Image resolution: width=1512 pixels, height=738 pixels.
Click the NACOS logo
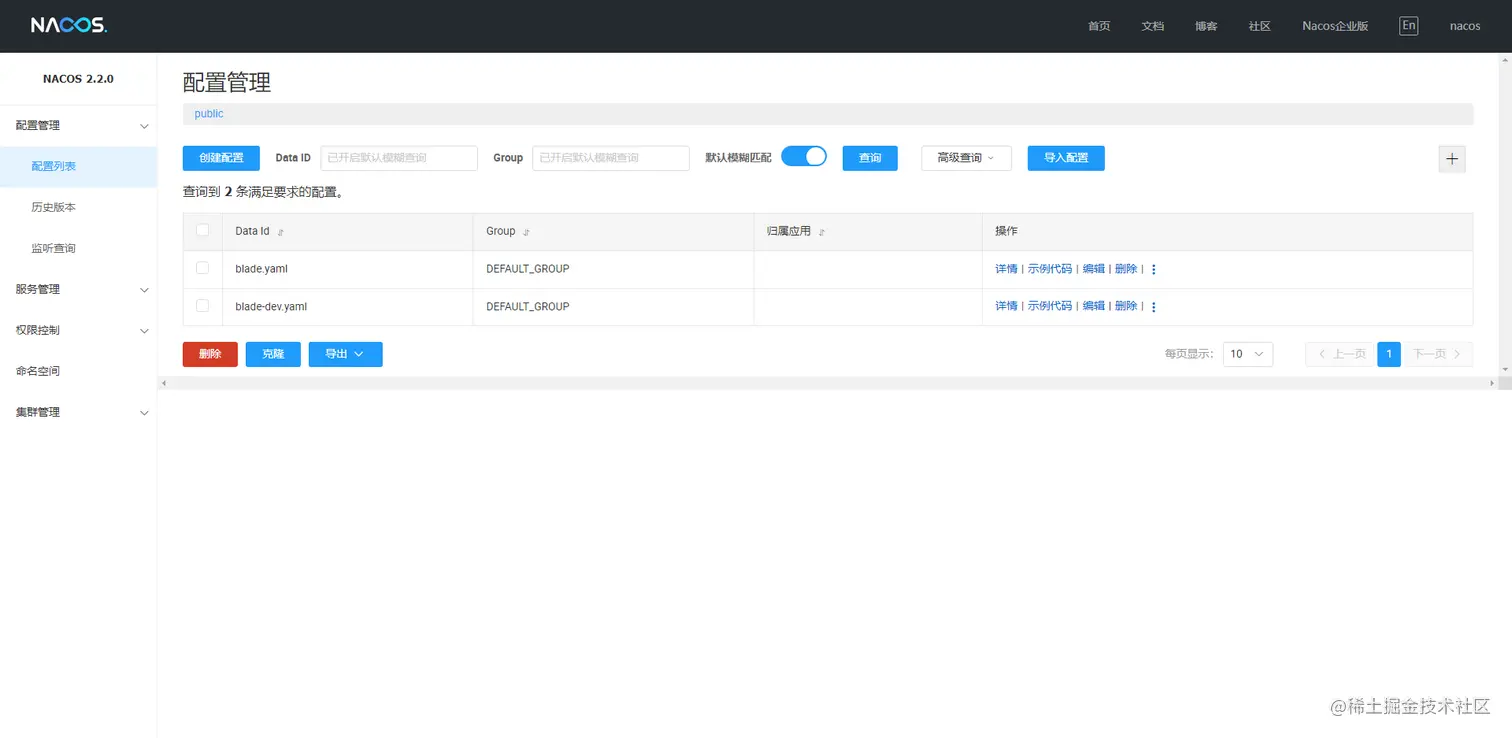[x=68, y=26]
